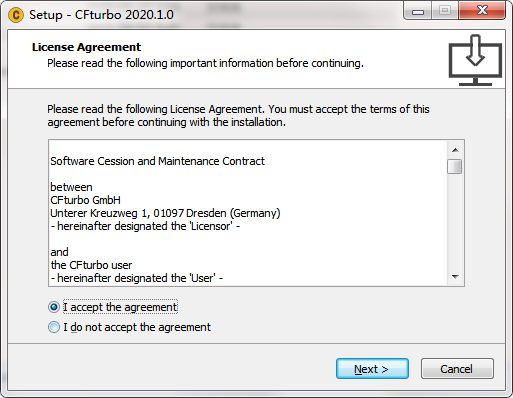Screen dimensions: 513x398
Task: Click the 'Software Cession and Maintenance Contract' line
Action: click(x=157, y=161)
